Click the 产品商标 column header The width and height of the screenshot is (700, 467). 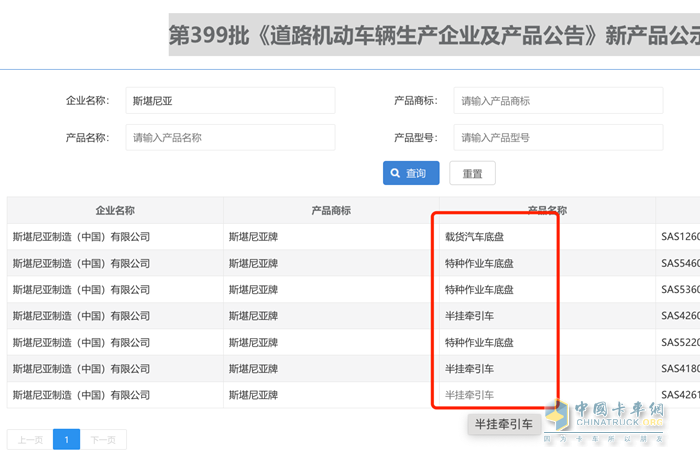[x=331, y=210]
